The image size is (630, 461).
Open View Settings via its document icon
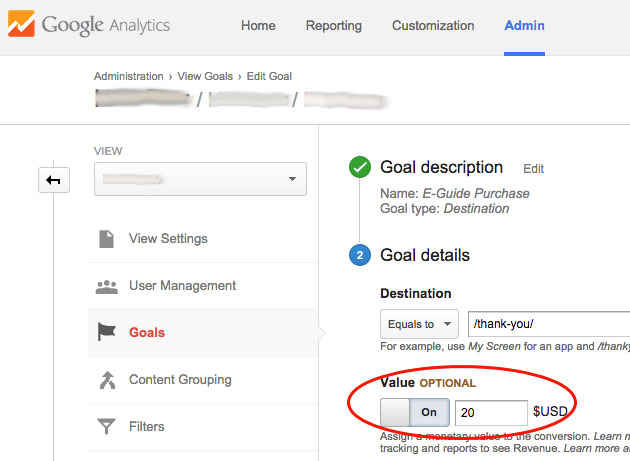click(106, 239)
